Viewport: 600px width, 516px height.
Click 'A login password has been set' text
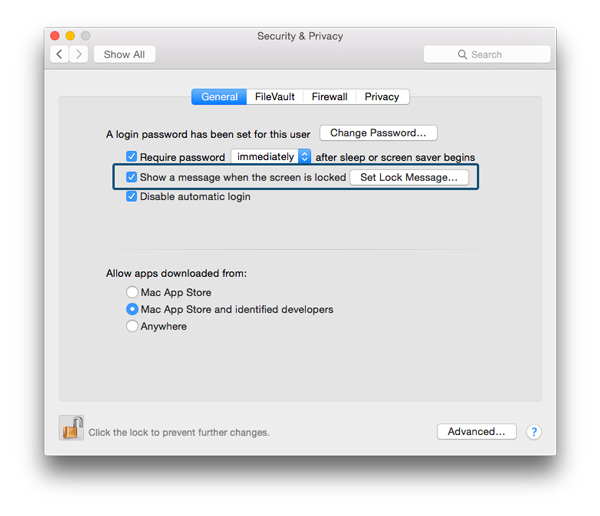[208, 134]
